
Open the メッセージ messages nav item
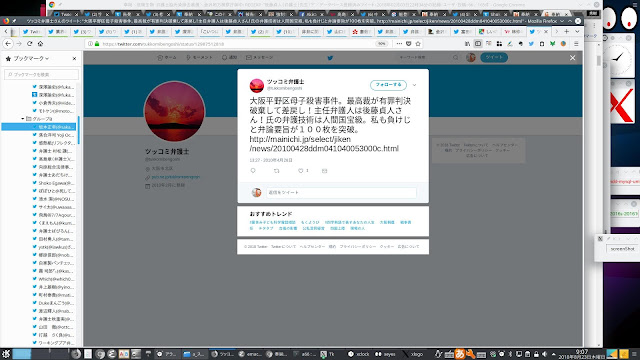(260, 58)
